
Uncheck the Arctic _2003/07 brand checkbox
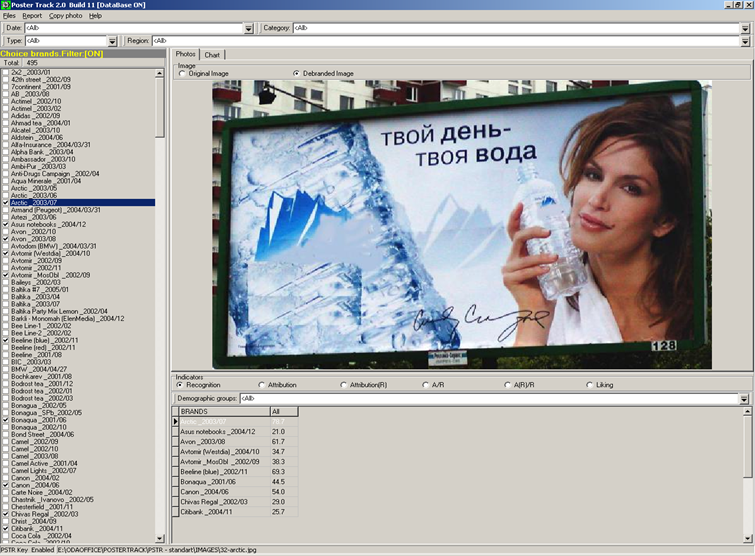tap(6, 203)
